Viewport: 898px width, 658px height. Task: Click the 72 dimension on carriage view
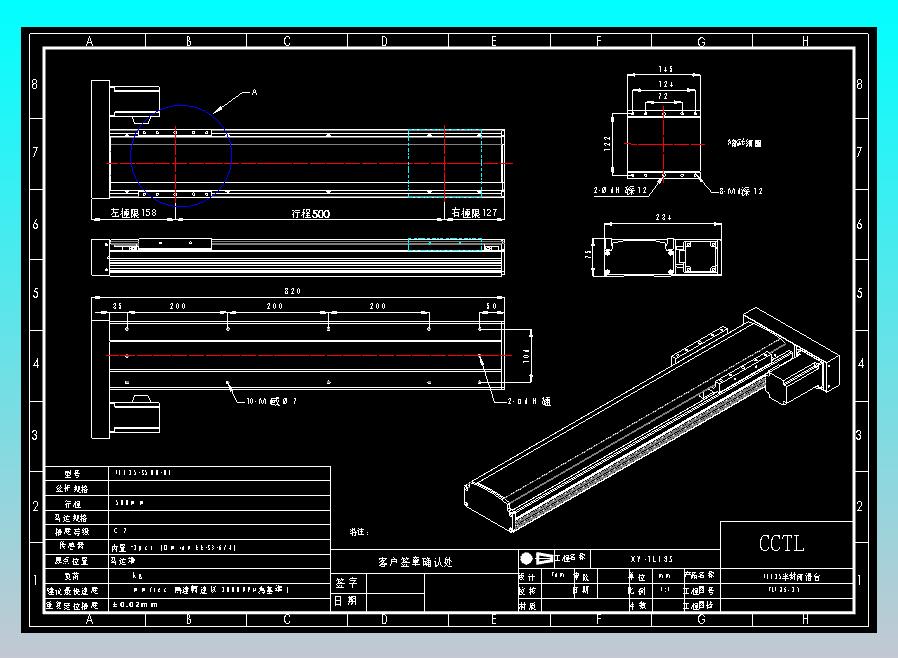click(x=663, y=96)
